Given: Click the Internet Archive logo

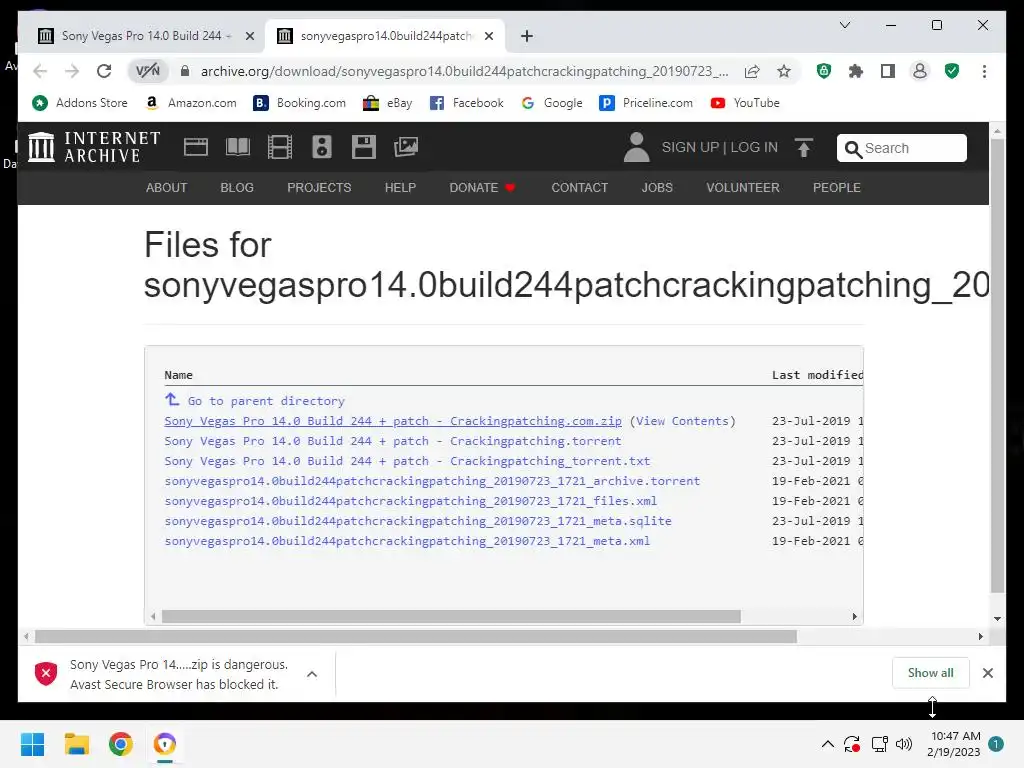Looking at the screenshot, I should point(95,147).
